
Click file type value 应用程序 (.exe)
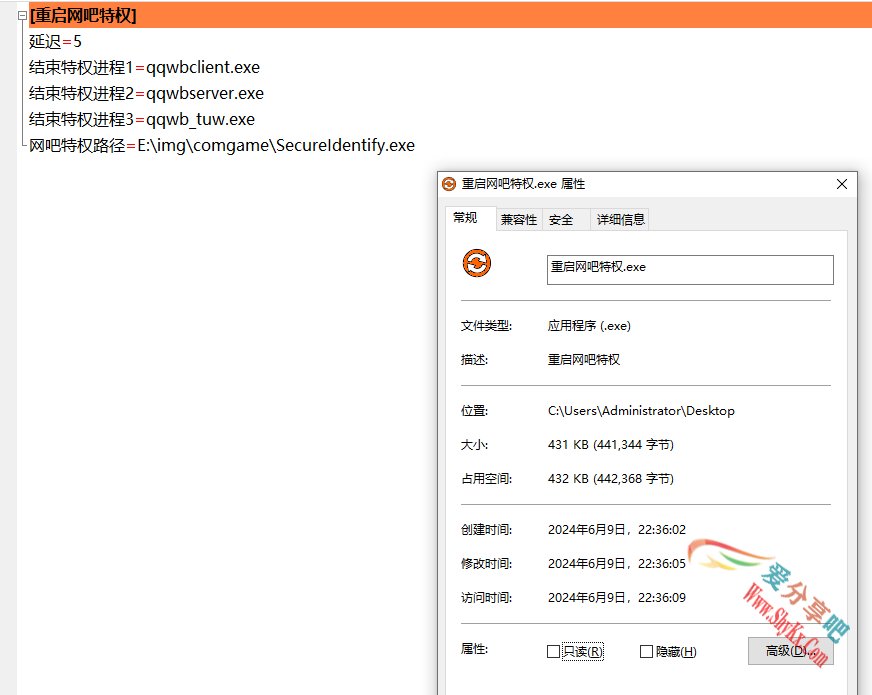(x=589, y=326)
